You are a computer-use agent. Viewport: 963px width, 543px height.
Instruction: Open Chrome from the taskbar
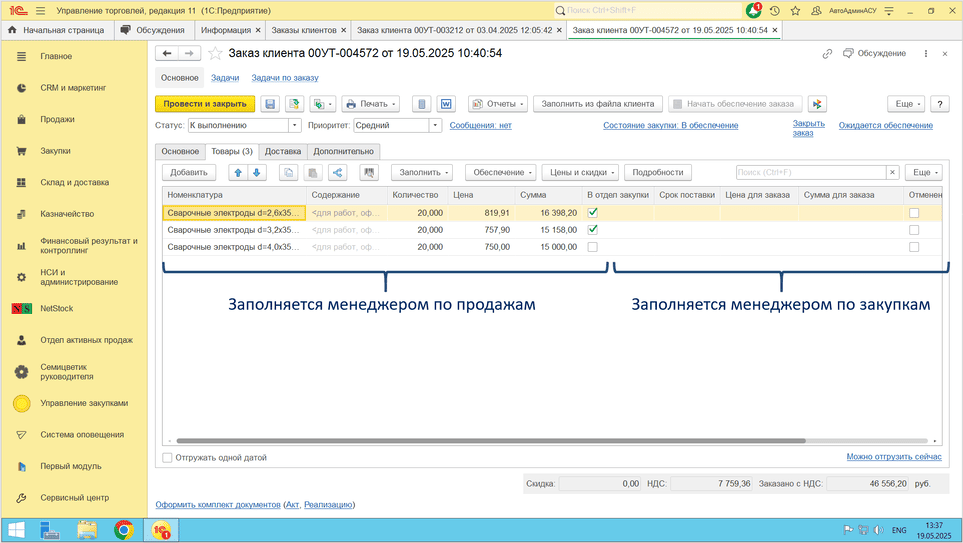tap(123, 530)
